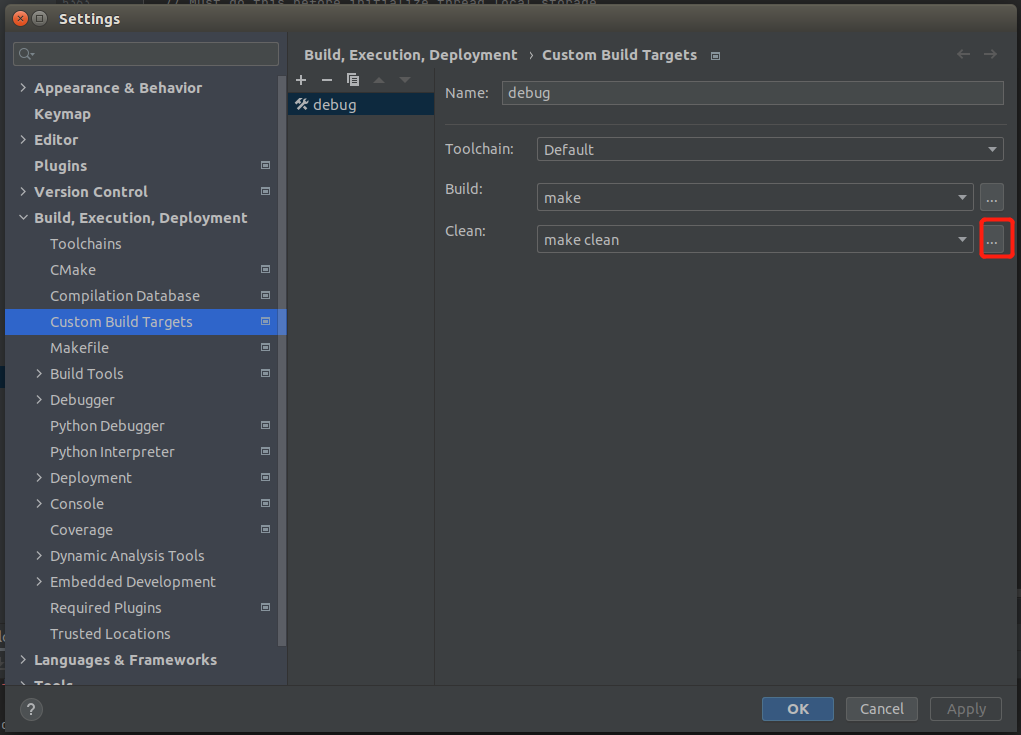
Task: Click project icon beside Compilation Database row
Action: pyautogui.click(x=266, y=296)
